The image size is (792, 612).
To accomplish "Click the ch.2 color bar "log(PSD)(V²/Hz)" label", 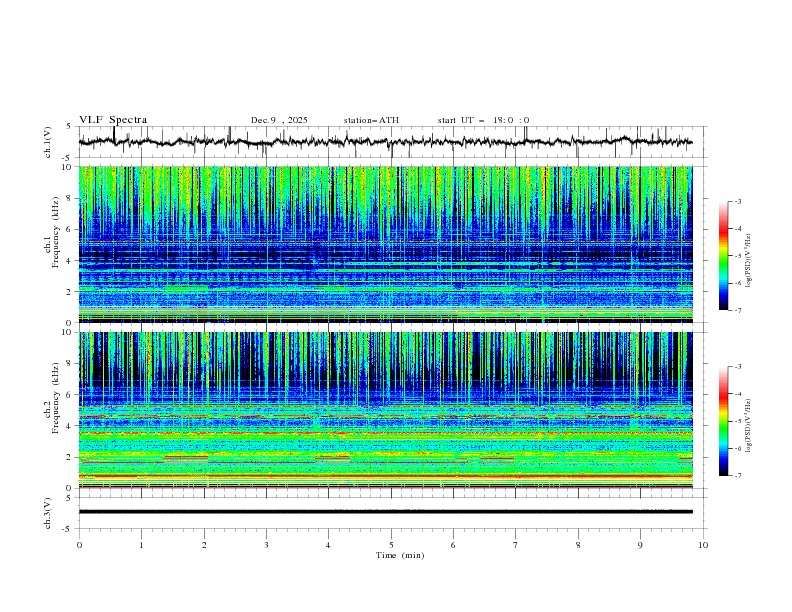I will 749,426.
